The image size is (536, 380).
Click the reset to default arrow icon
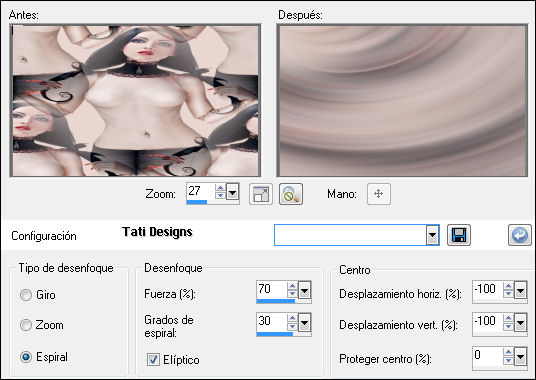(x=520, y=235)
